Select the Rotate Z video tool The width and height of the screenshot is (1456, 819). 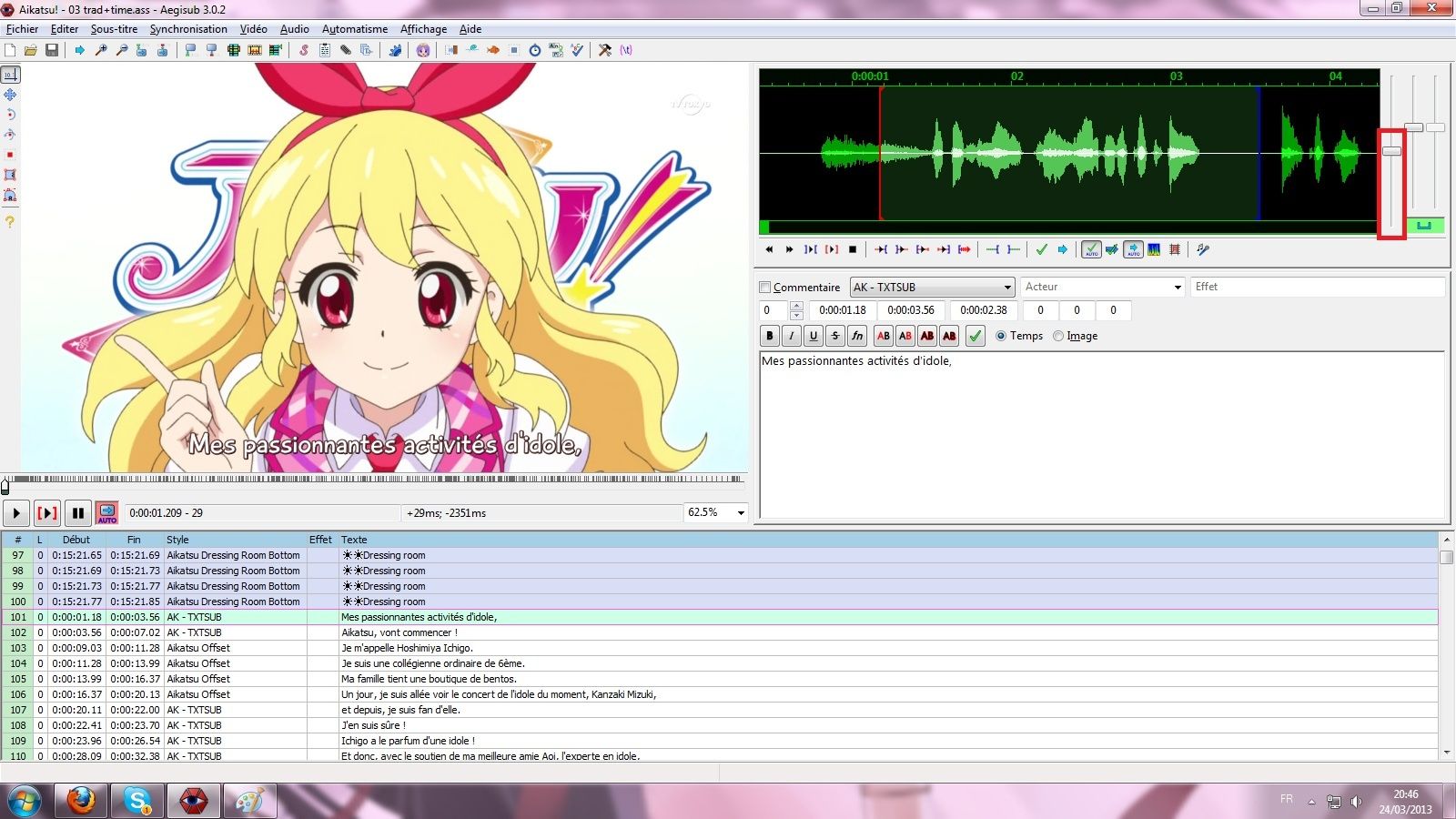(x=10, y=115)
